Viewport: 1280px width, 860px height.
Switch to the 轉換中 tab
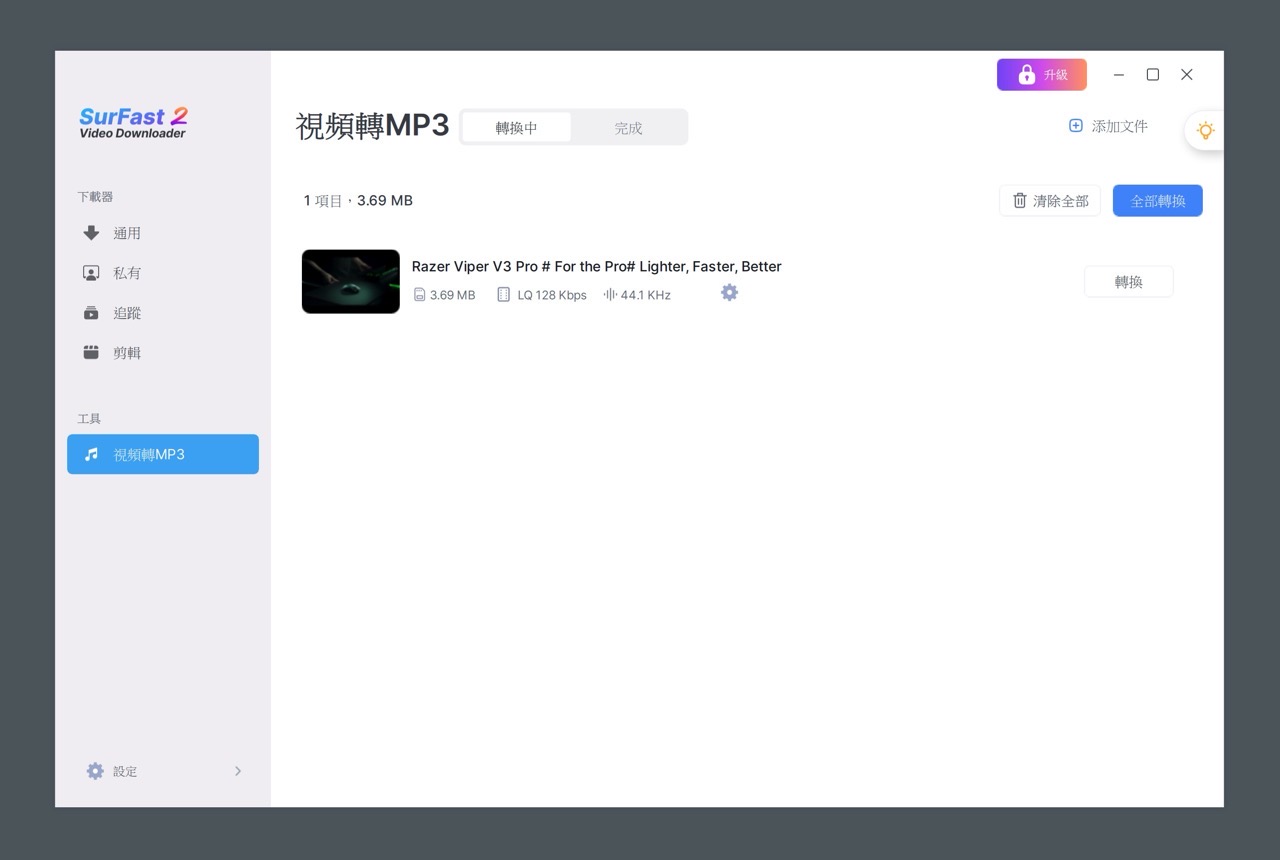(x=516, y=127)
